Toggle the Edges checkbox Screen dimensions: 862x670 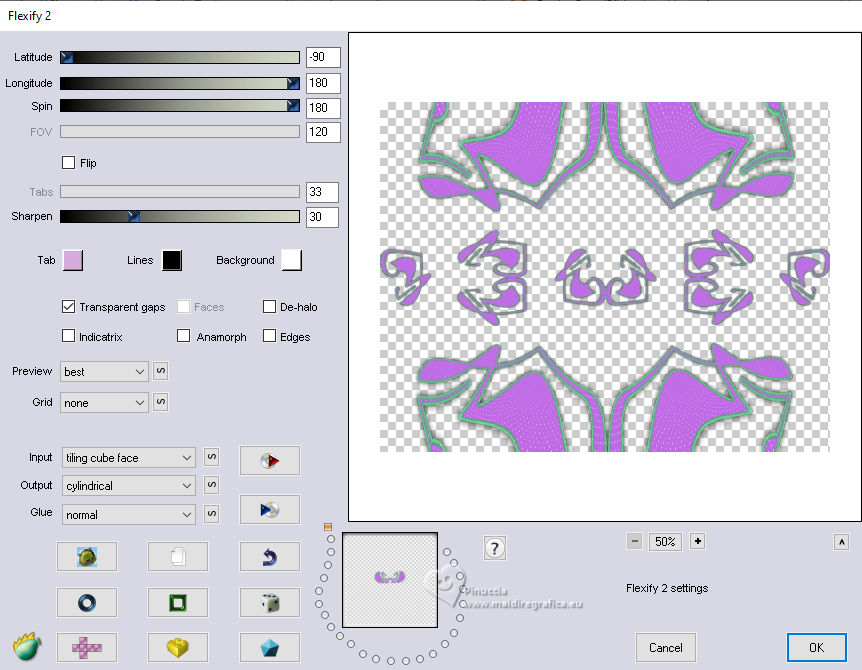coord(269,336)
